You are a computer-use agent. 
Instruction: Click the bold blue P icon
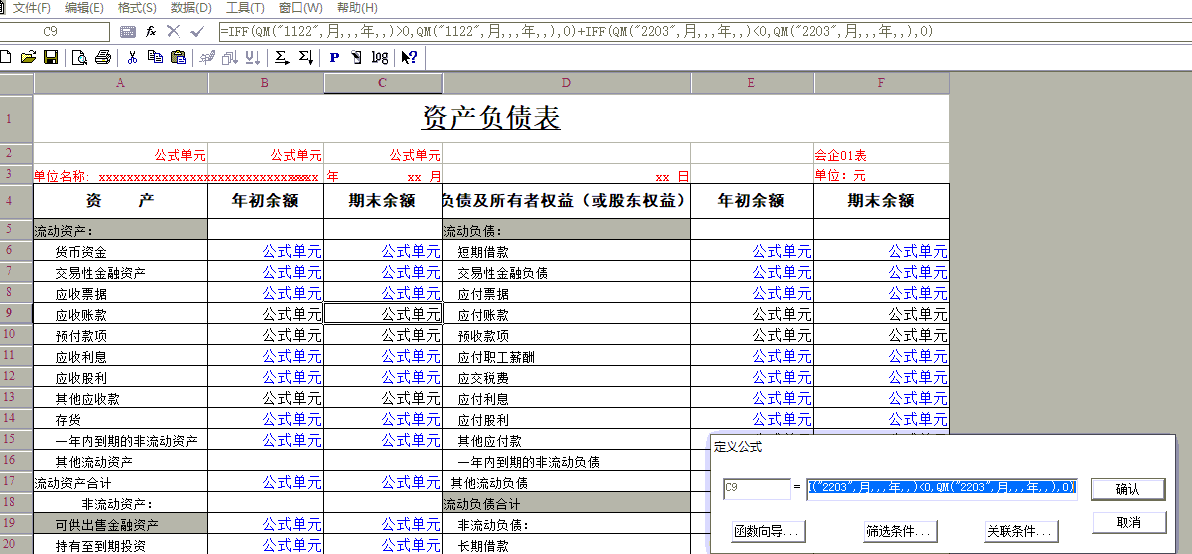pos(334,57)
